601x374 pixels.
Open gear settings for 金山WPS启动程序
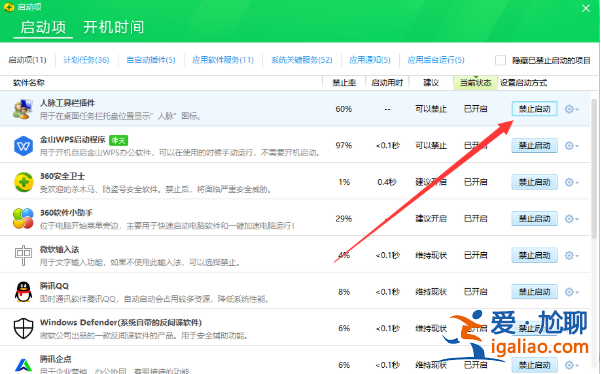pyautogui.click(x=571, y=146)
